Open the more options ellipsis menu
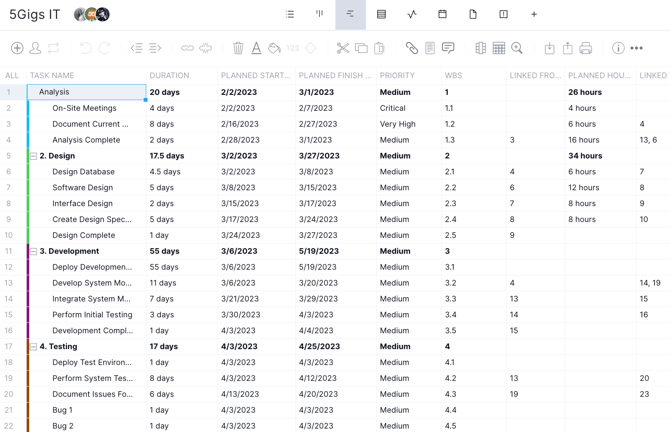The height and width of the screenshot is (432, 670). point(637,48)
